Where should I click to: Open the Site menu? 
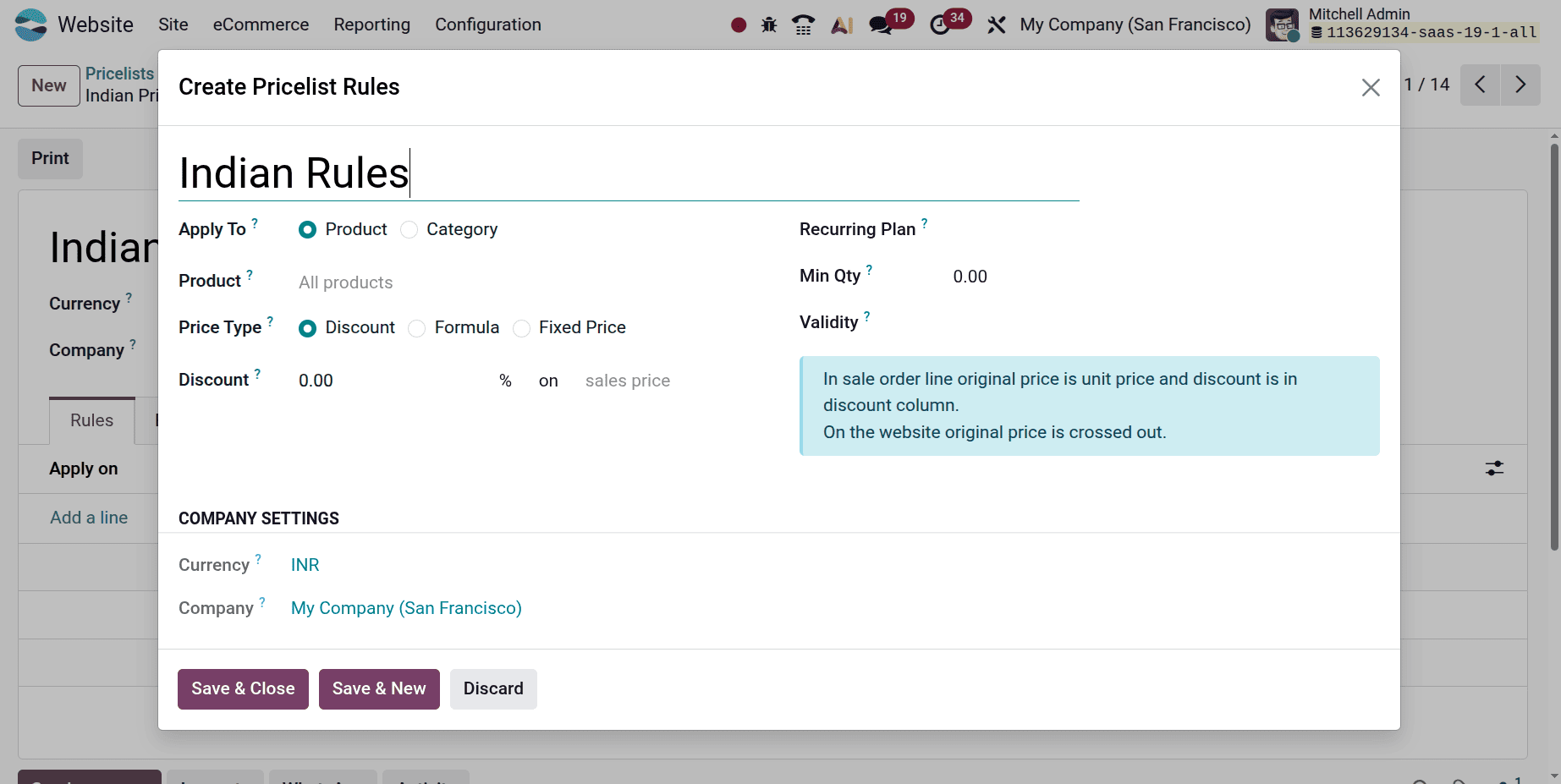click(173, 25)
